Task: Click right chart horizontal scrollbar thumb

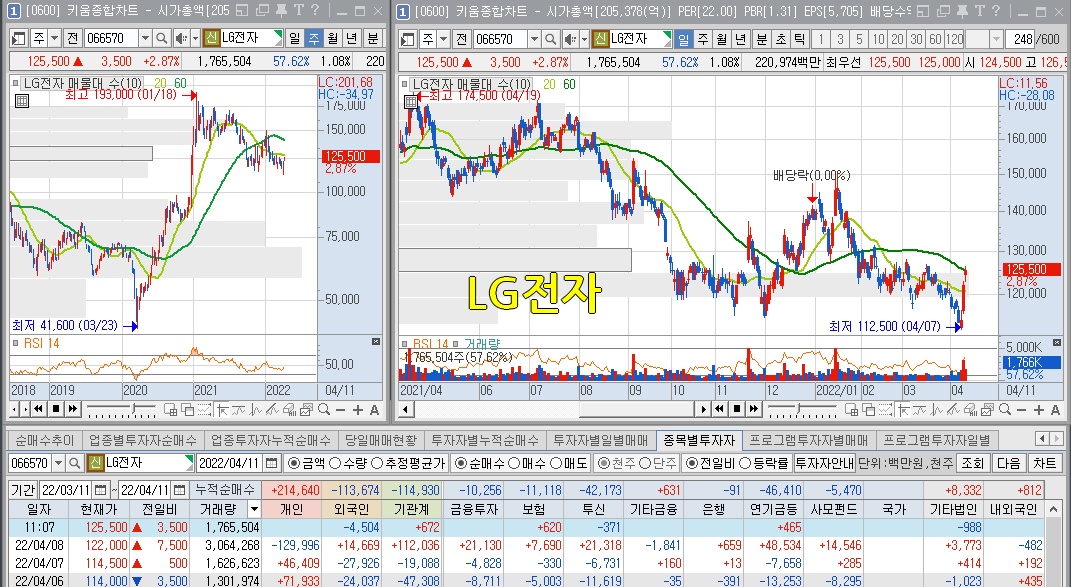Action: pos(637,409)
